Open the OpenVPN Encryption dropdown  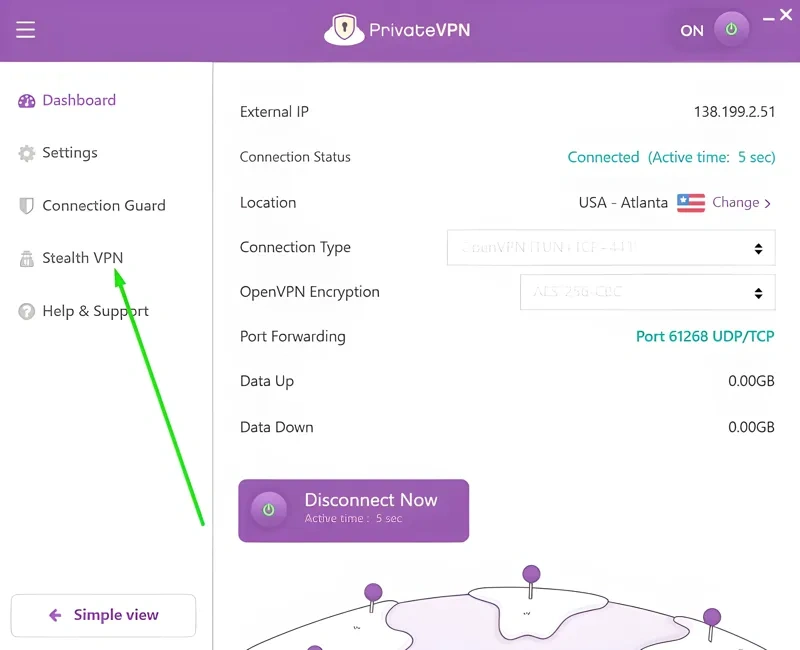(647, 292)
